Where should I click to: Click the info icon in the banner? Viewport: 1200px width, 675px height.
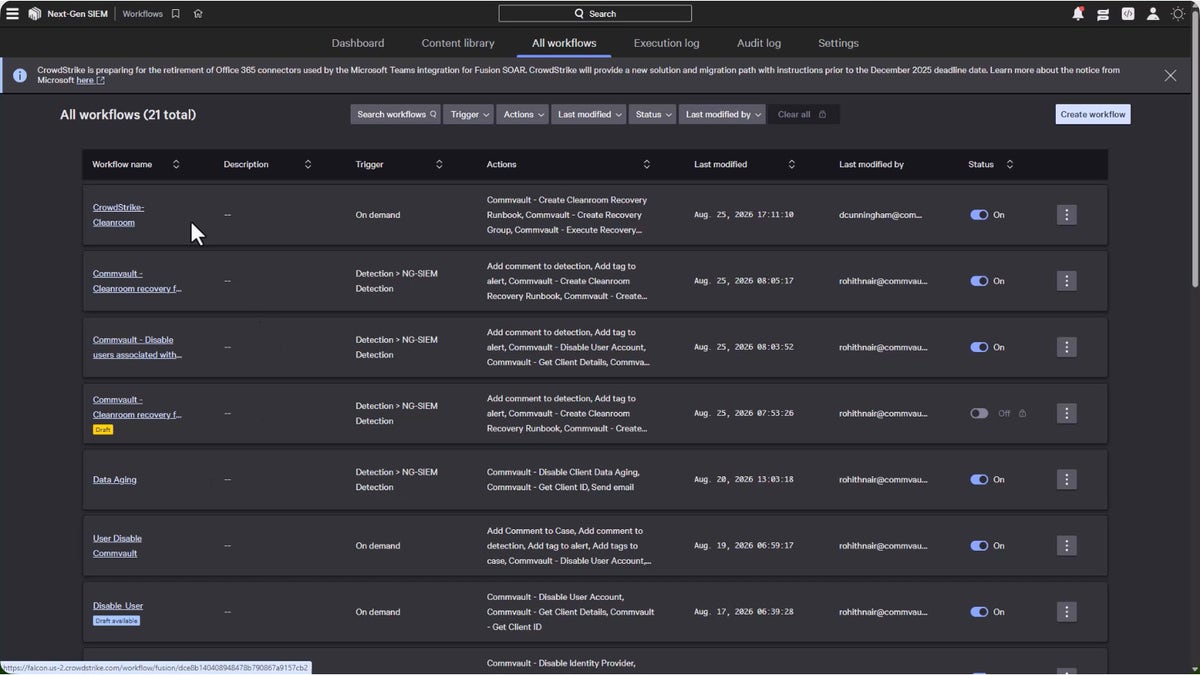[20, 75]
